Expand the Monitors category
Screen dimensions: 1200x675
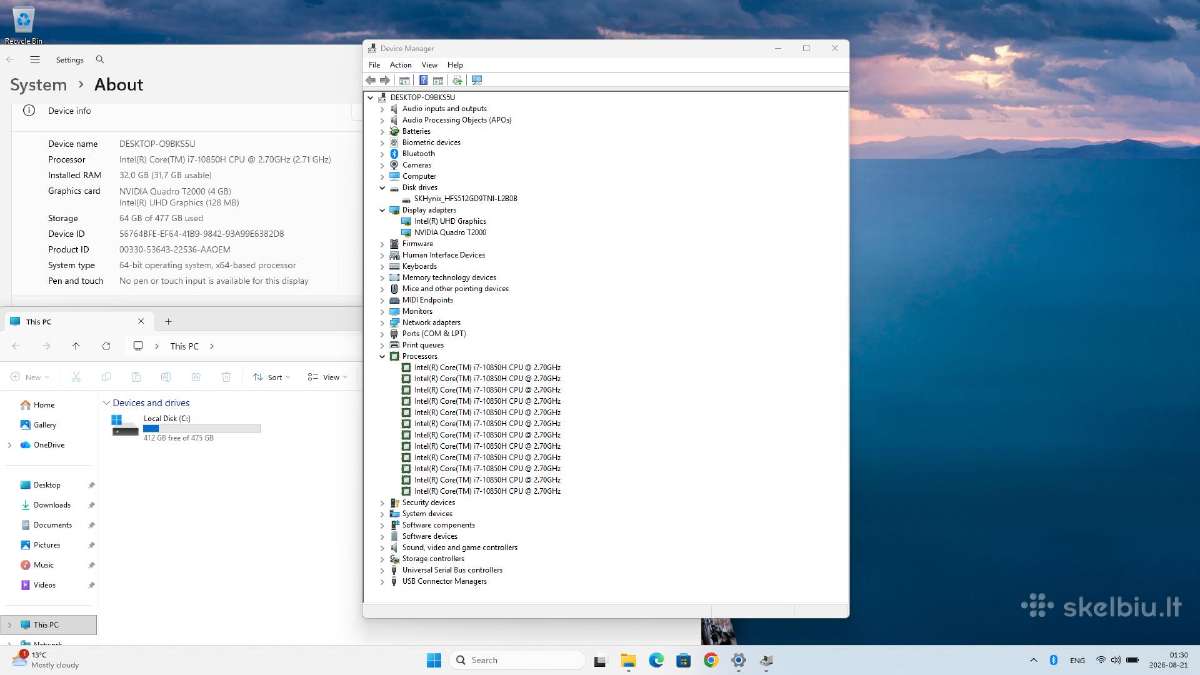(382, 311)
